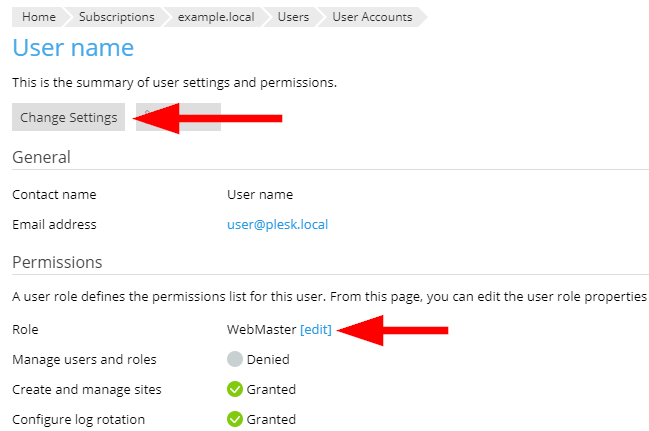Click the Email address label
The width and height of the screenshot is (649, 431).
pyautogui.click(x=54, y=224)
